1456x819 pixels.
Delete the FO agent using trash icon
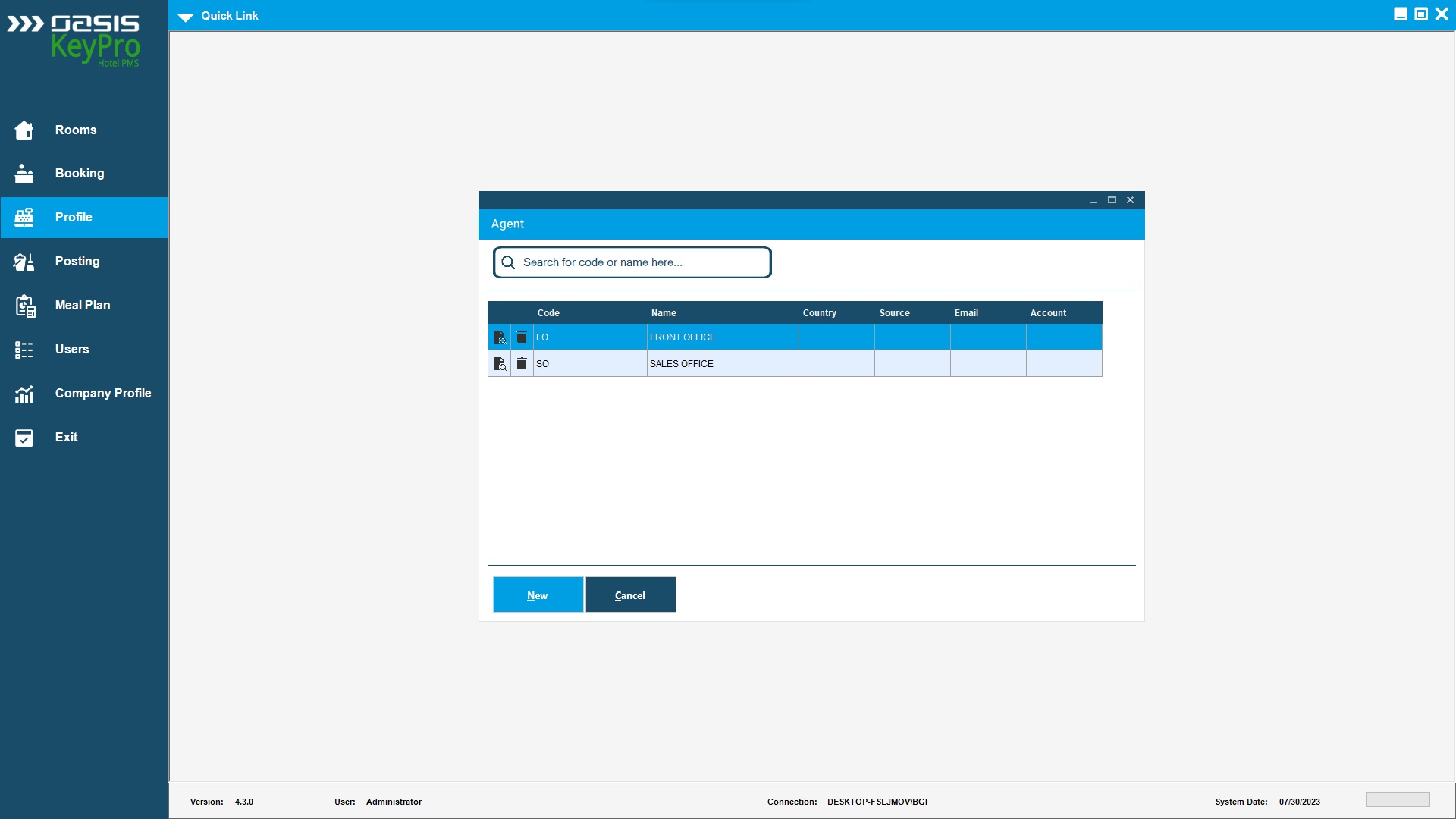pyautogui.click(x=522, y=337)
